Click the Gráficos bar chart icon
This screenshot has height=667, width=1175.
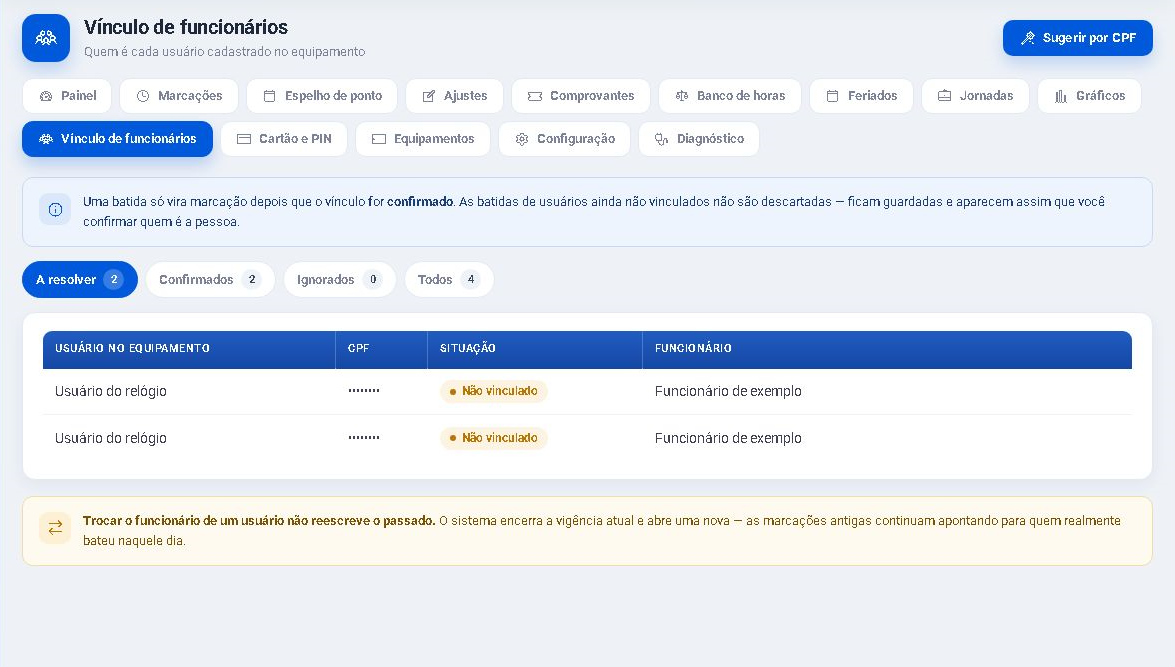pos(1060,96)
